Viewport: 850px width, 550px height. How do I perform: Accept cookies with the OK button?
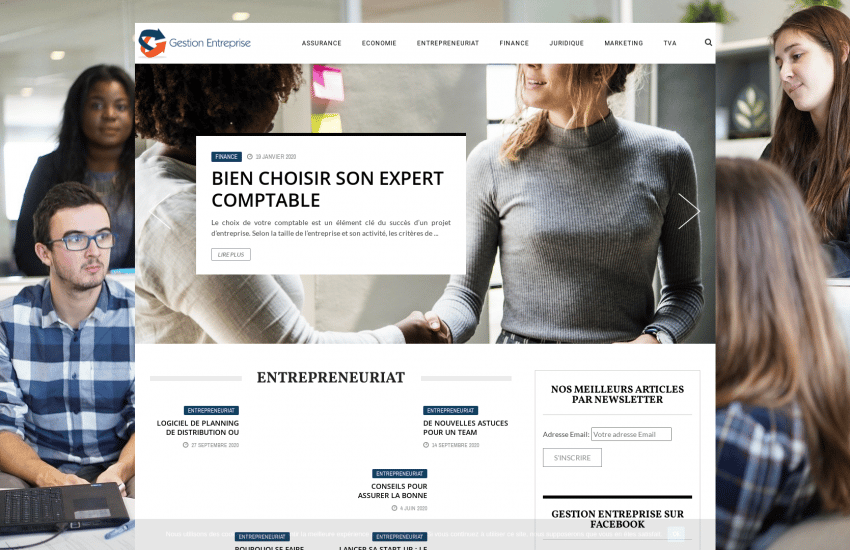click(x=675, y=534)
